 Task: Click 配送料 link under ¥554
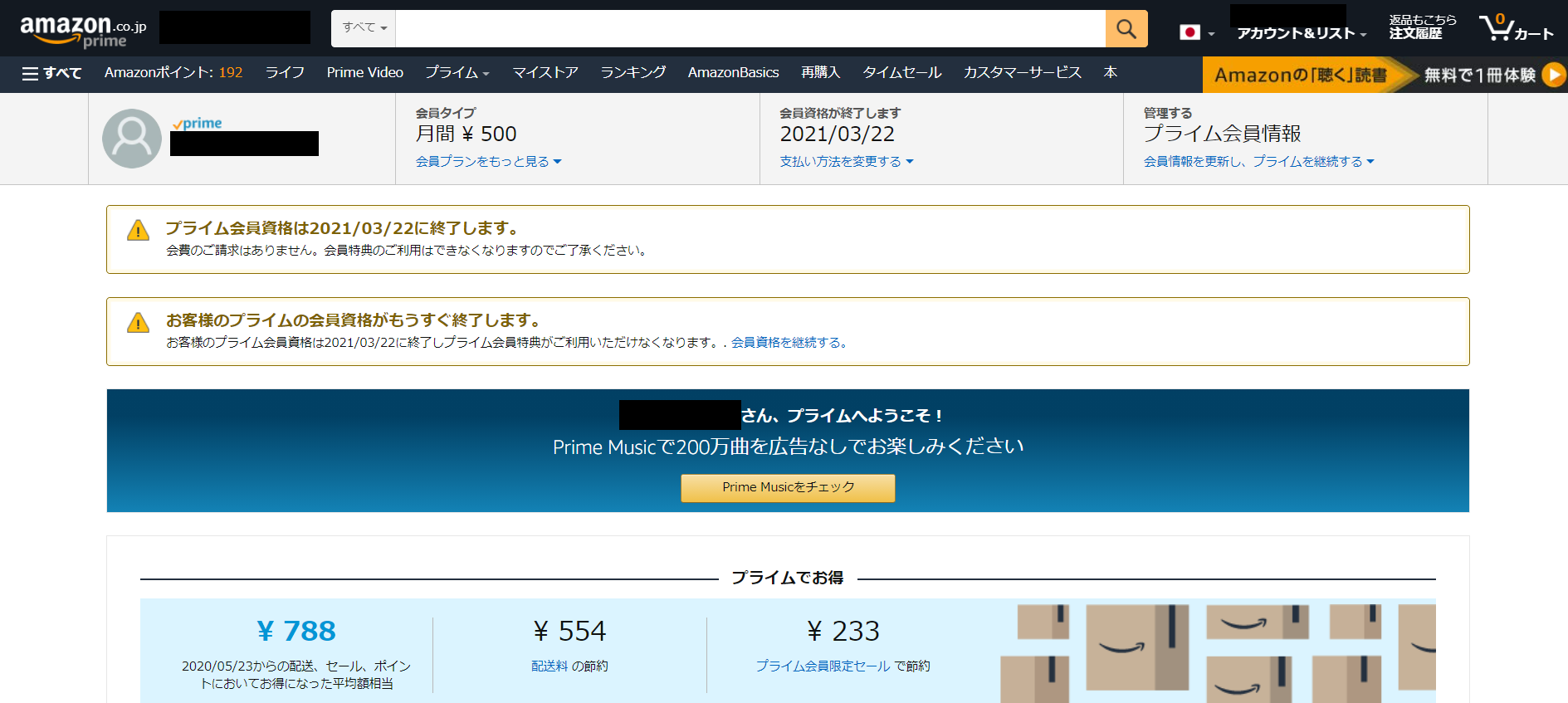(x=550, y=666)
